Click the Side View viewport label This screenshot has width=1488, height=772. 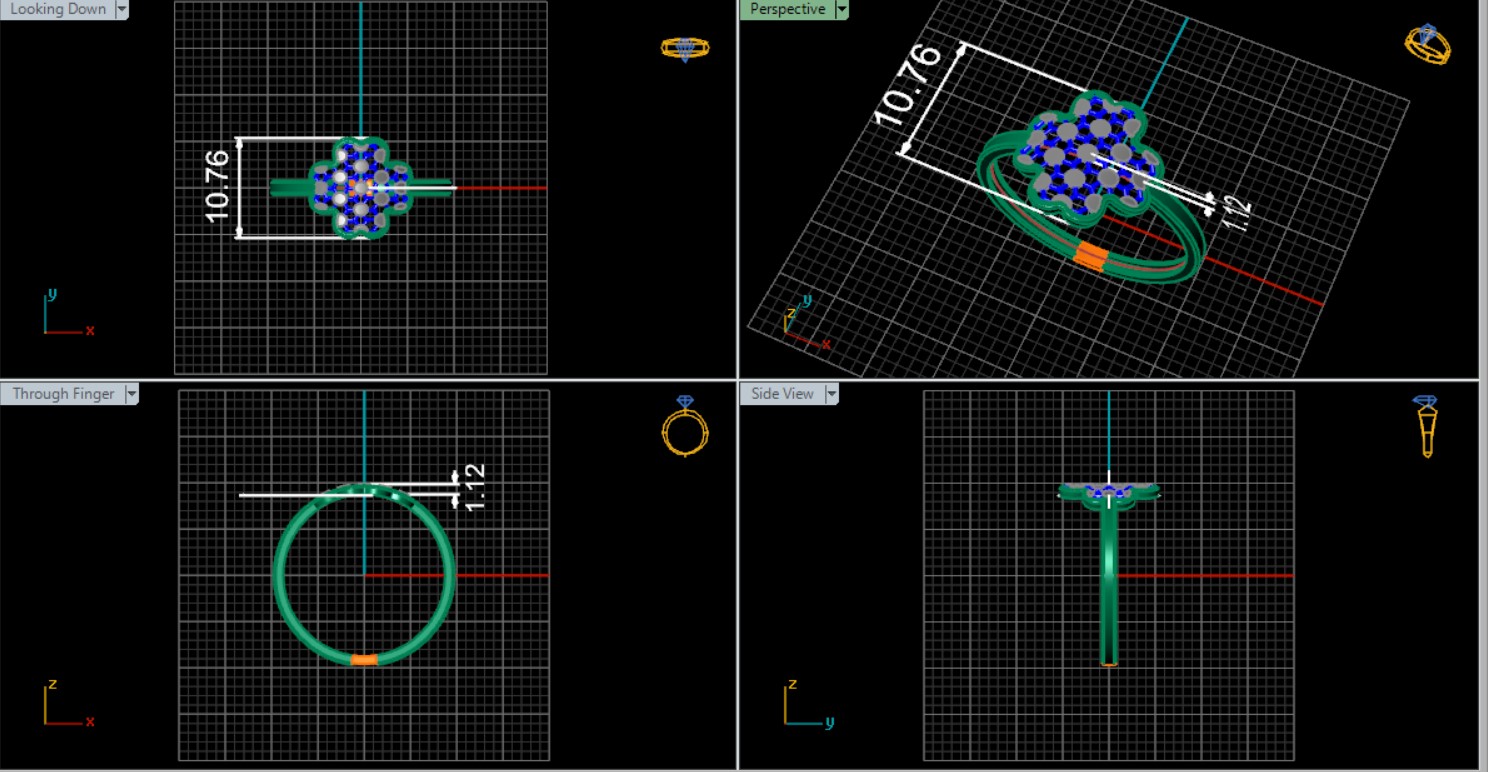point(782,394)
